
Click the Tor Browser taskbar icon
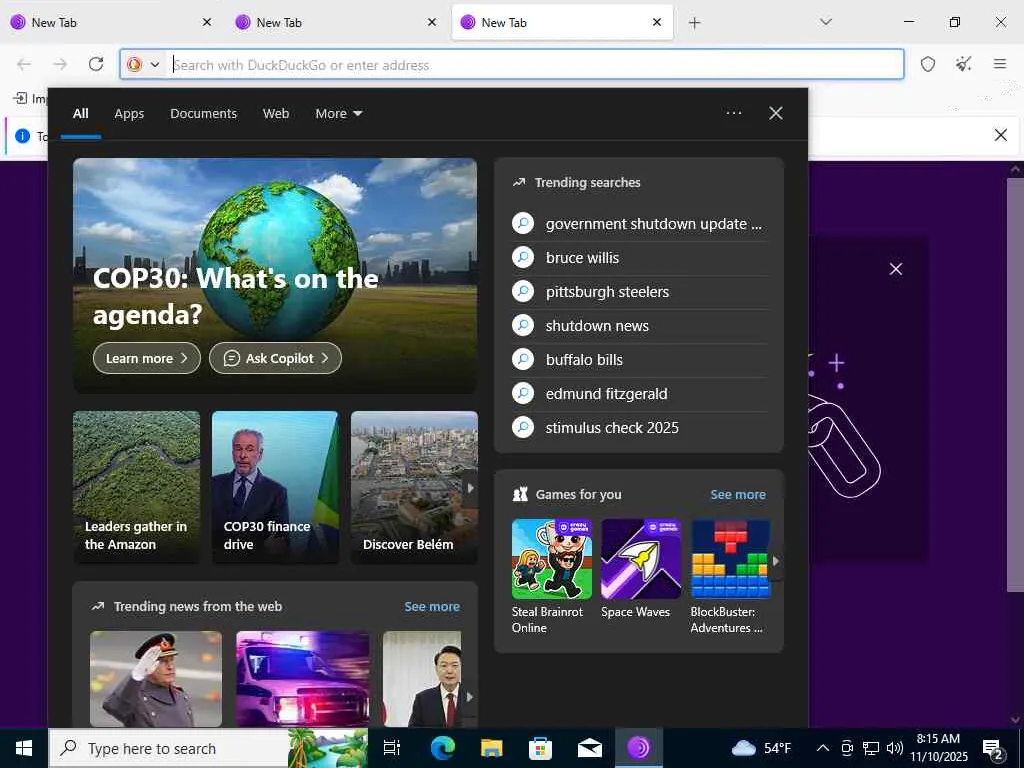tap(639, 748)
